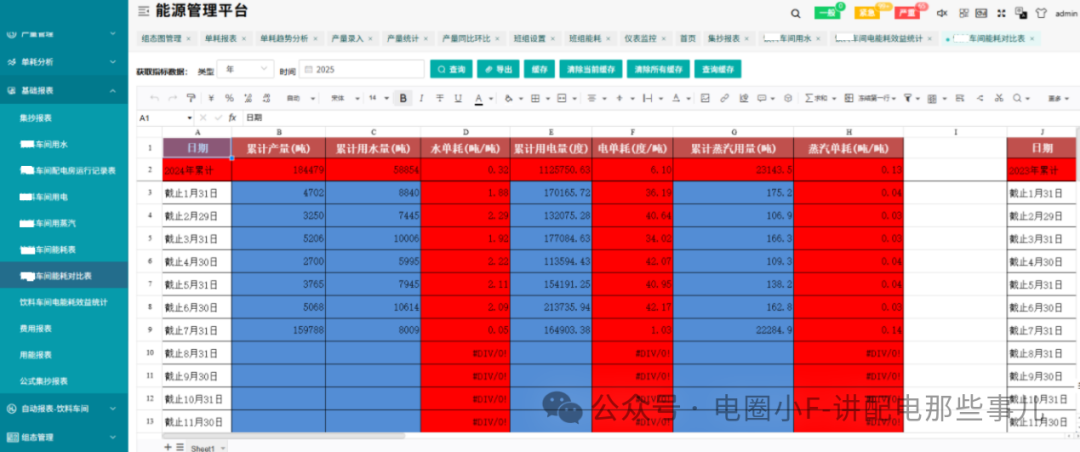Open the A1 name box dropdown
This screenshot has height=452, width=1080.
tap(190, 118)
